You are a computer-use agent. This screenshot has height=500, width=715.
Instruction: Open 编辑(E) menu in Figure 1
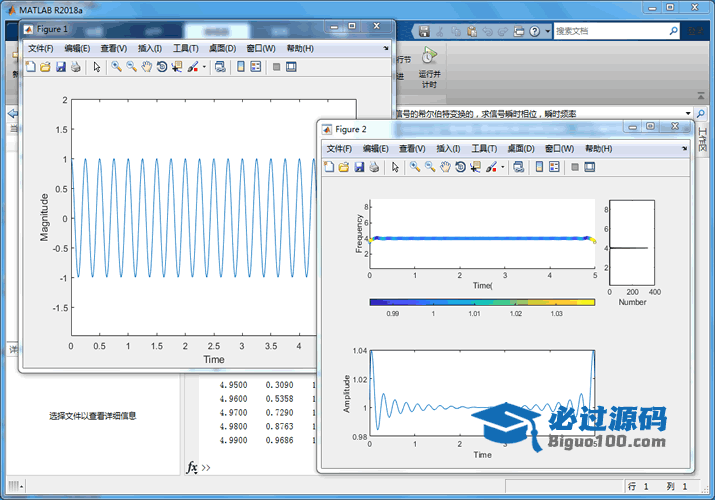(x=77, y=48)
